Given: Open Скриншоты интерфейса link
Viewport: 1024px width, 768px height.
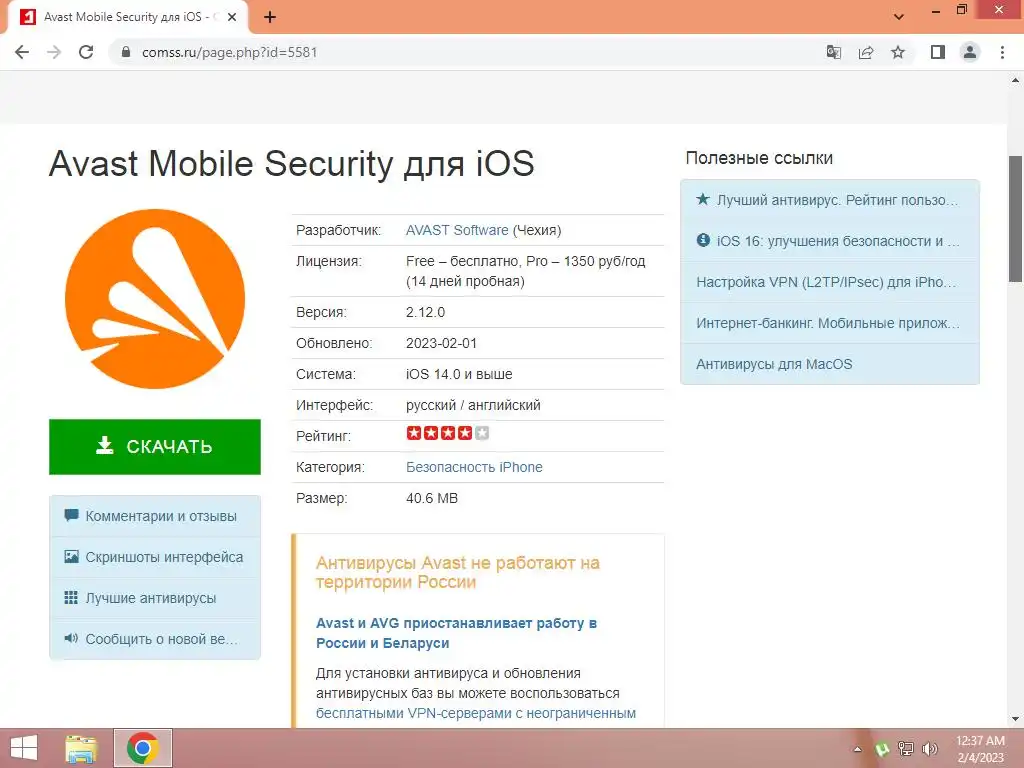Looking at the screenshot, I should point(155,557).
